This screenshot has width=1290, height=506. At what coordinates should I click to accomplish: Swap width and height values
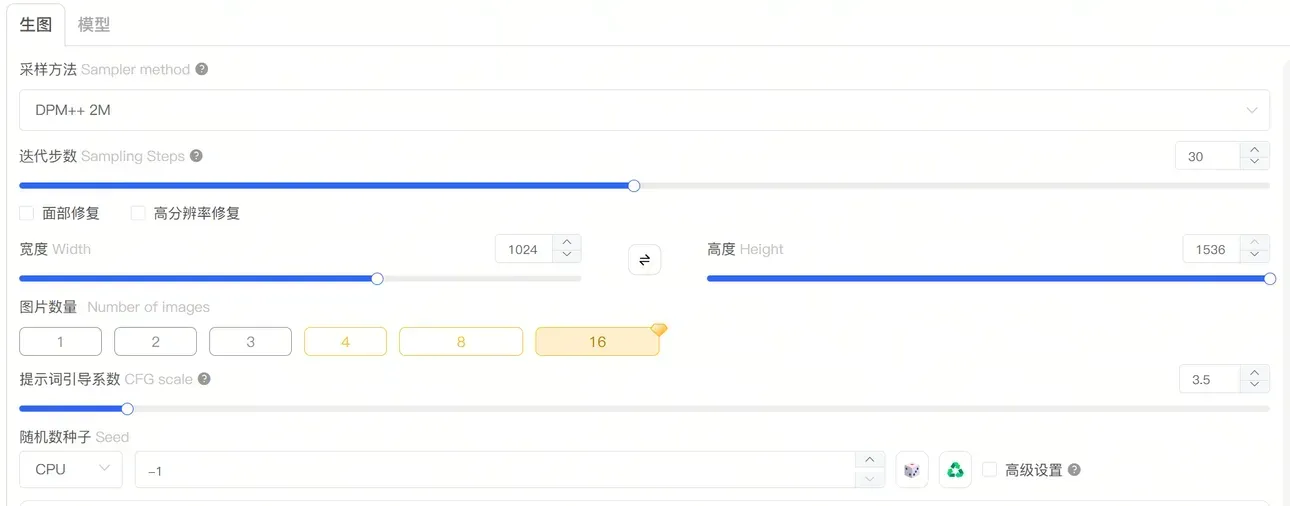pyautogui.click(x=644, y=260)
